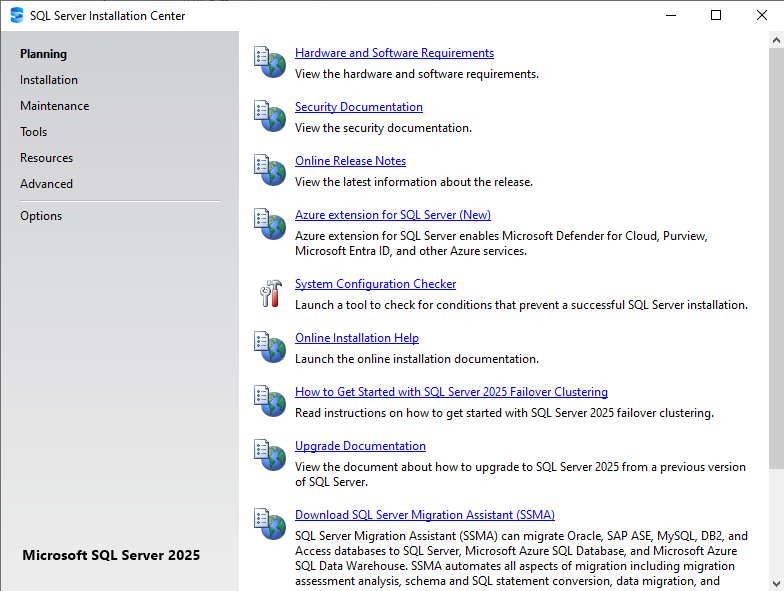This screenshot has width=784, height=591.
Task: Click the System Configuration Checker tools icon
Action: click(270, 293)
